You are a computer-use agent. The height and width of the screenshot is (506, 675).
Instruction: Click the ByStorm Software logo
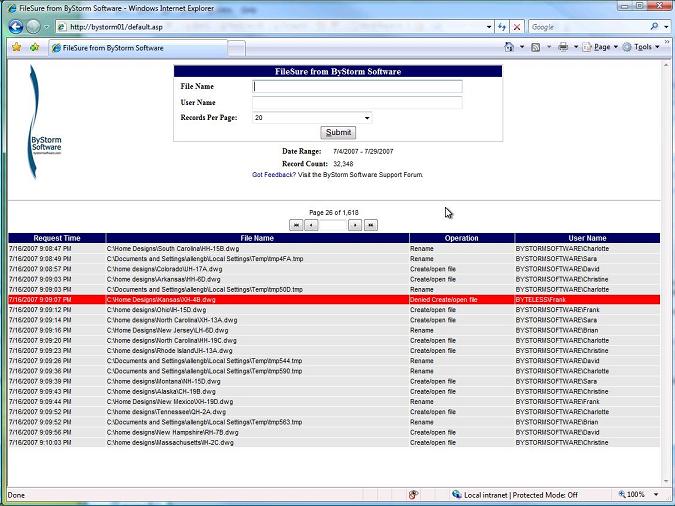coord(43,122)
